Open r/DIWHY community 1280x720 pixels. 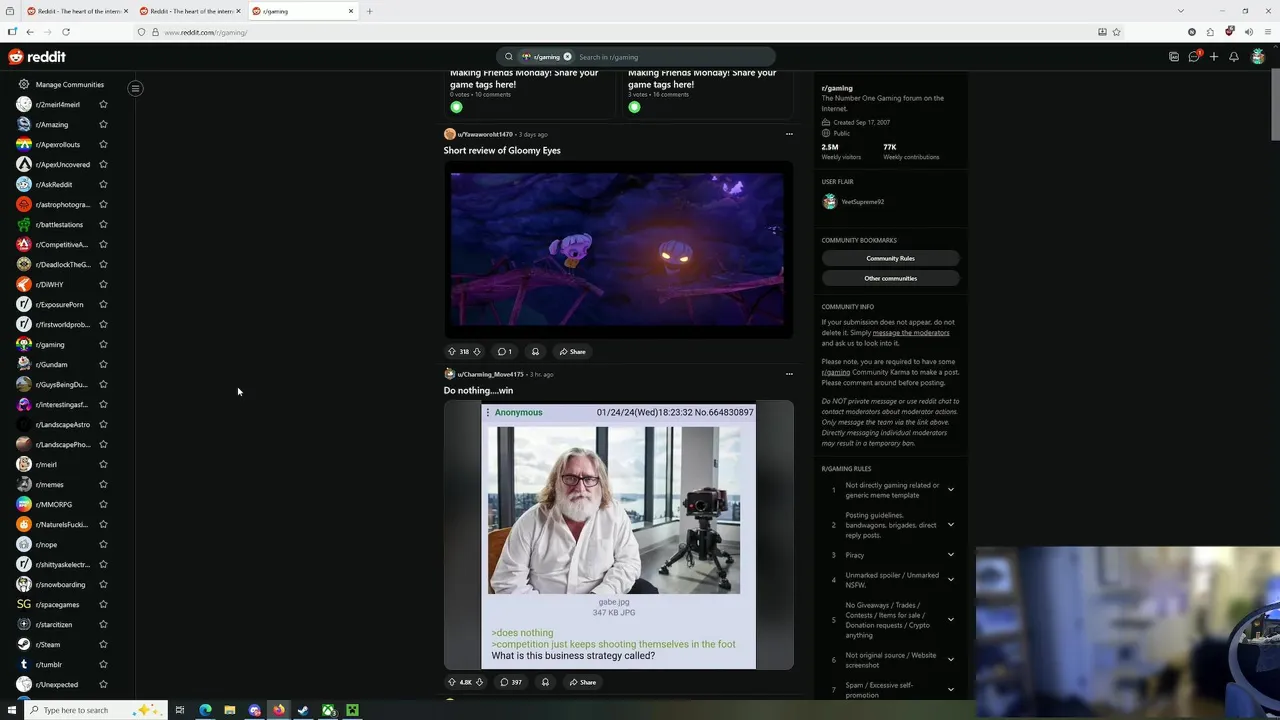click(42, 285)
